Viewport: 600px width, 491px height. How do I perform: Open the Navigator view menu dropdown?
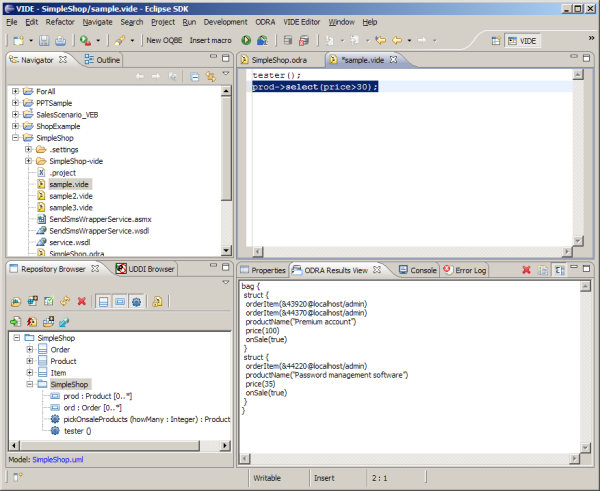[226, 73]
